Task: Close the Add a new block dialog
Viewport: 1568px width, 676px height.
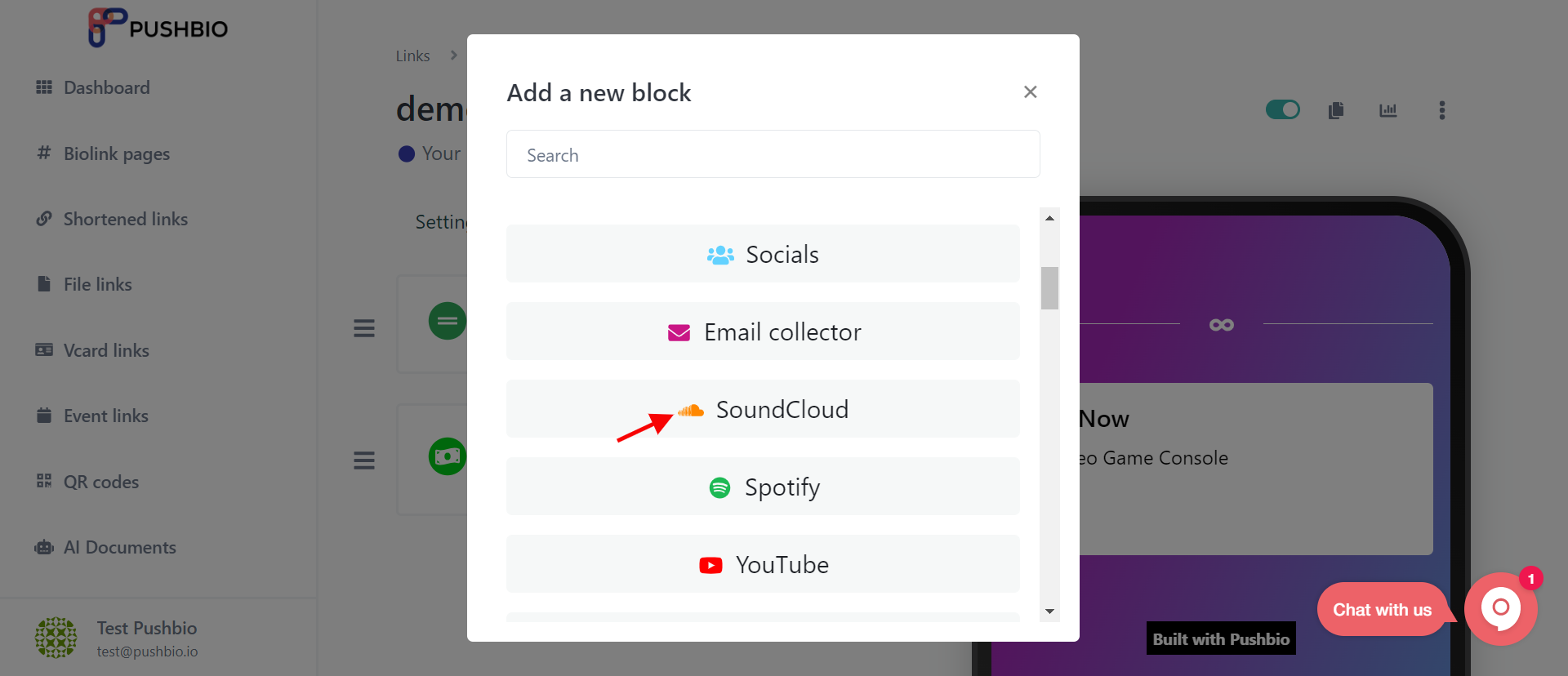Action: tap(1031, 92)
